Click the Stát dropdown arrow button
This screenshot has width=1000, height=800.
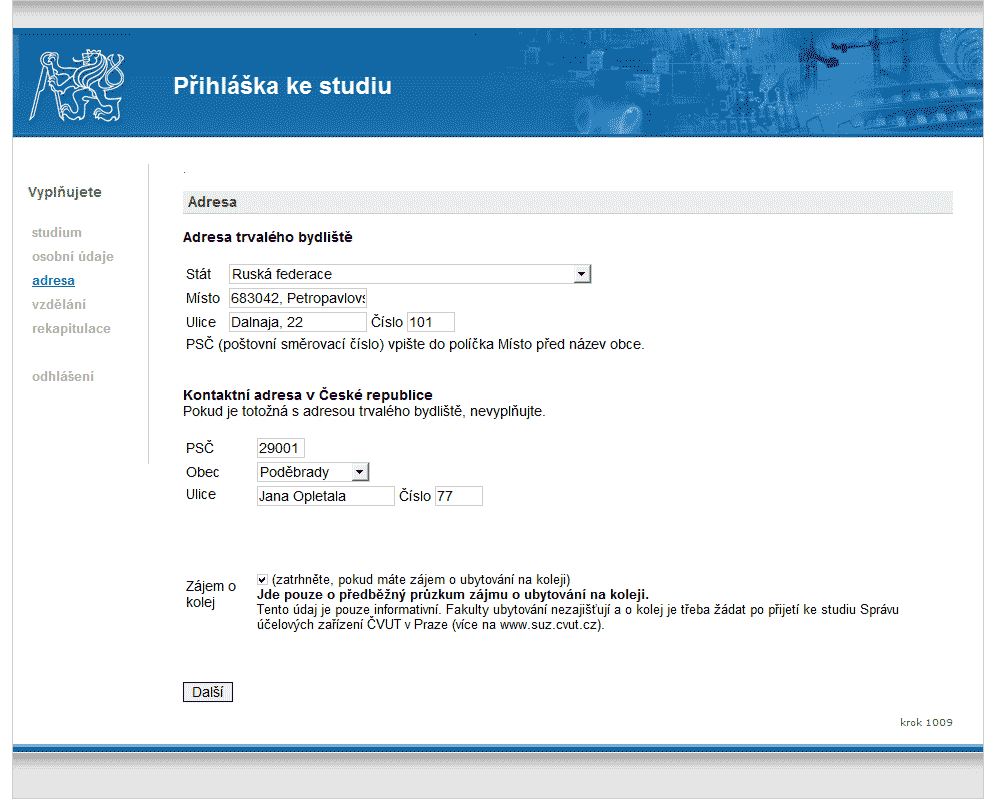582,274
